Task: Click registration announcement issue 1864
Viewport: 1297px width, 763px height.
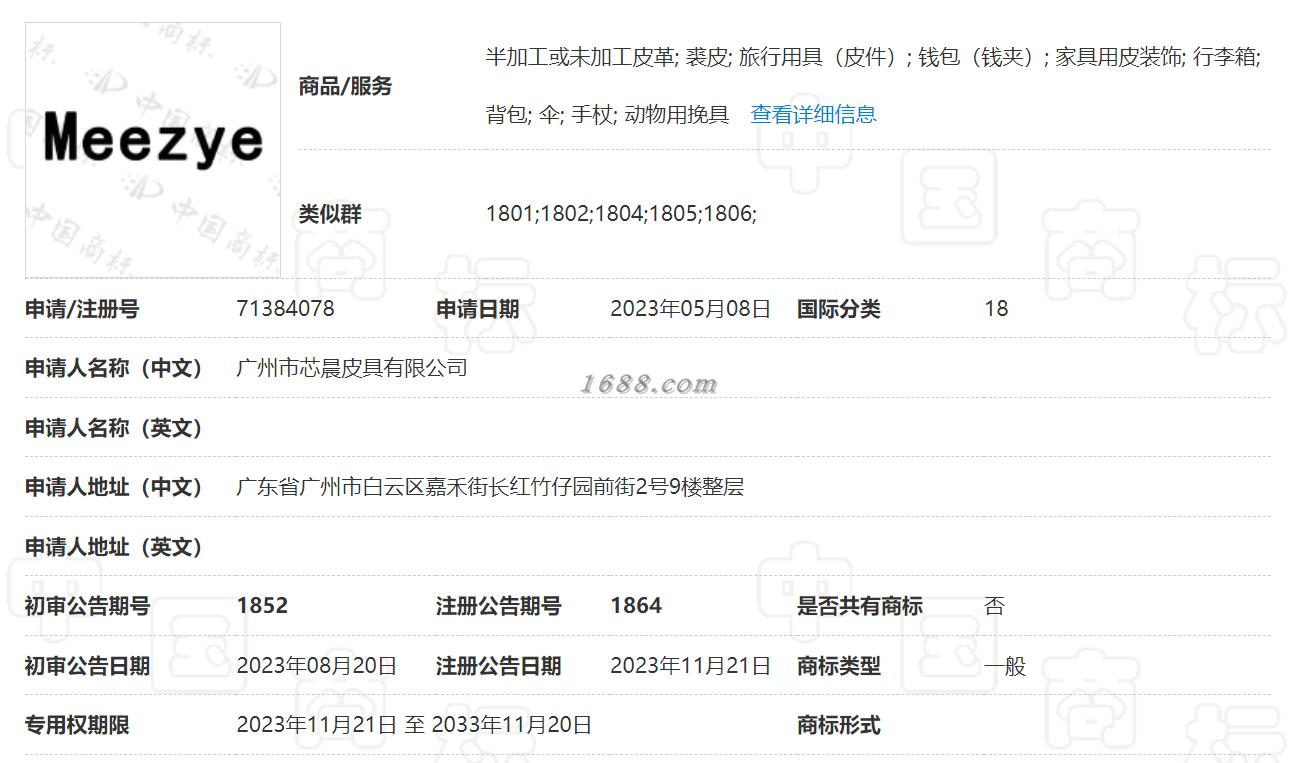Action: (x=636, y=606)
